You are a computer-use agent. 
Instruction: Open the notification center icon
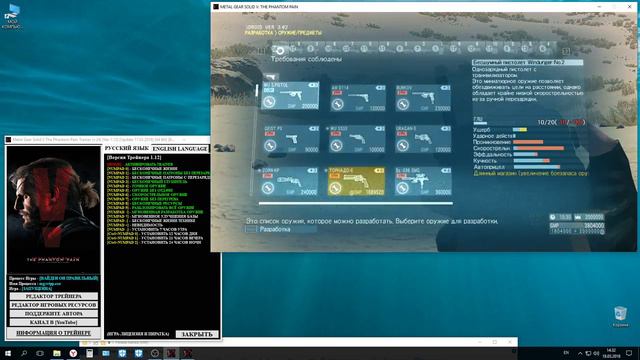[629, 353]
